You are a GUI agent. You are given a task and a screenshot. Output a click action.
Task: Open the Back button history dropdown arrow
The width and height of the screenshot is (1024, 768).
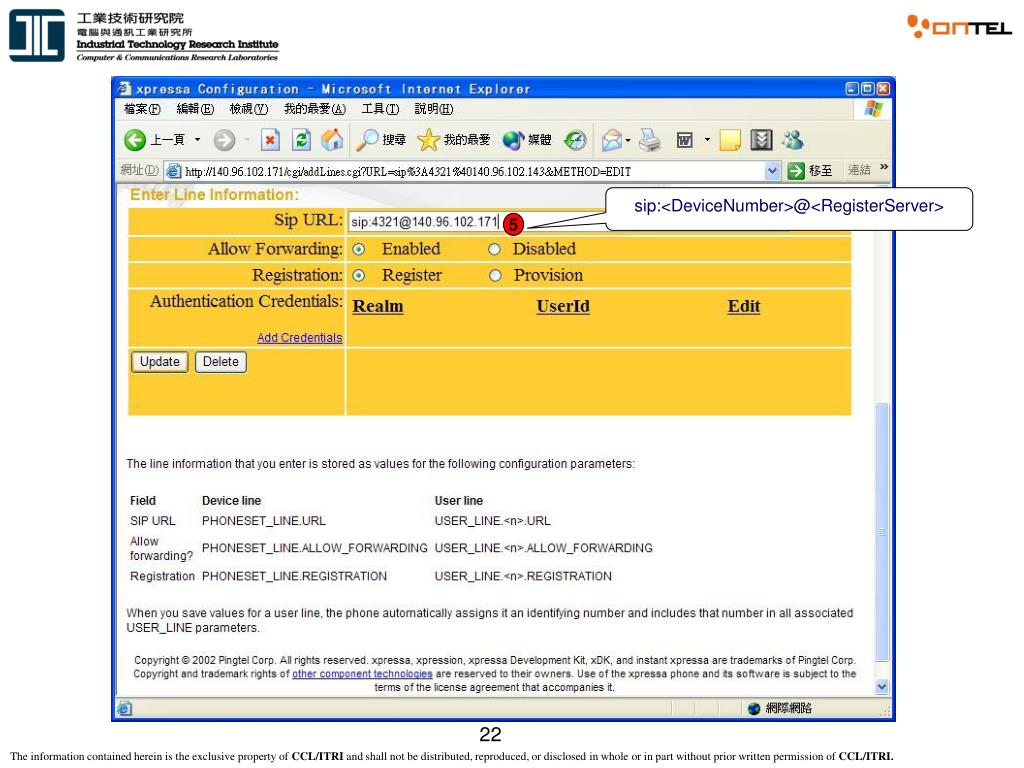(x=197, y=140)
